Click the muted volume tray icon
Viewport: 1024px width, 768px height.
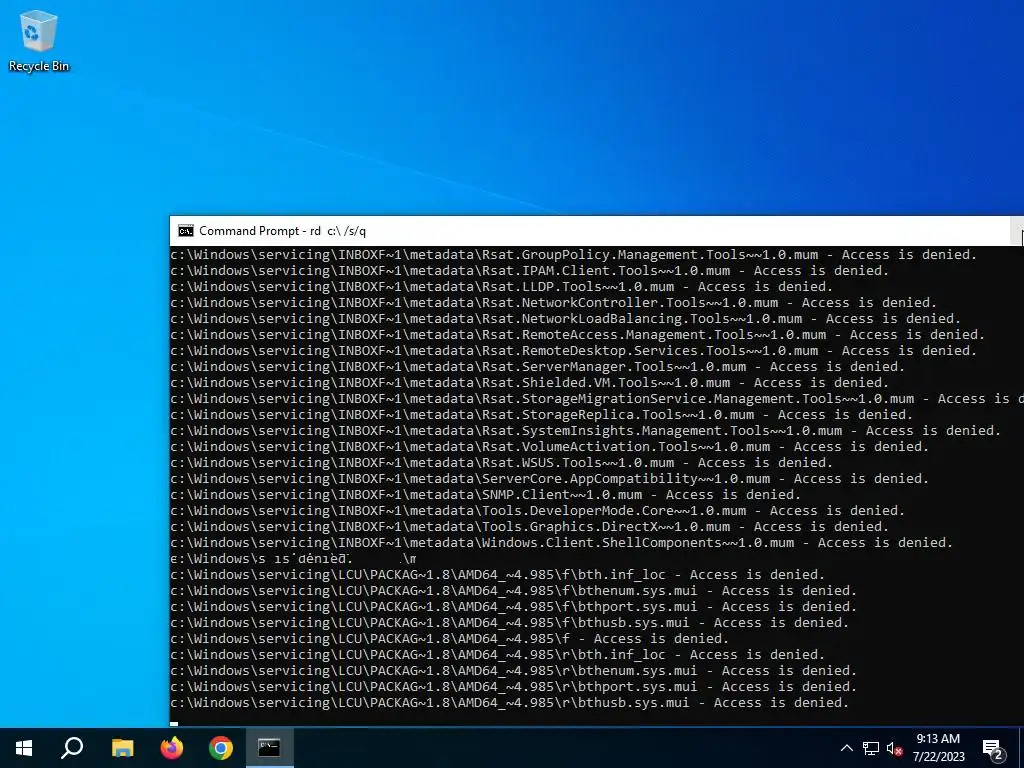click(x=895, y=748)
